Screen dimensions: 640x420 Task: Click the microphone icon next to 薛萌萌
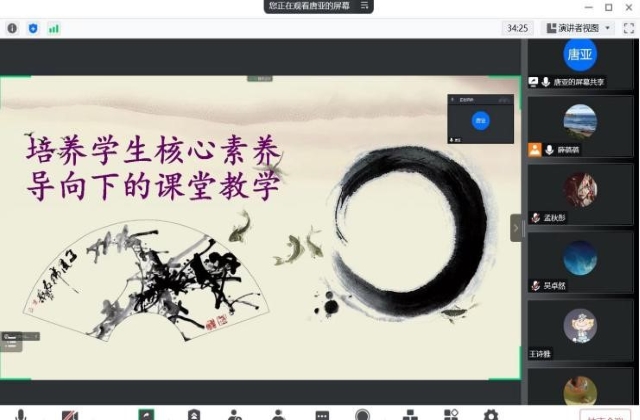(549, 150)
